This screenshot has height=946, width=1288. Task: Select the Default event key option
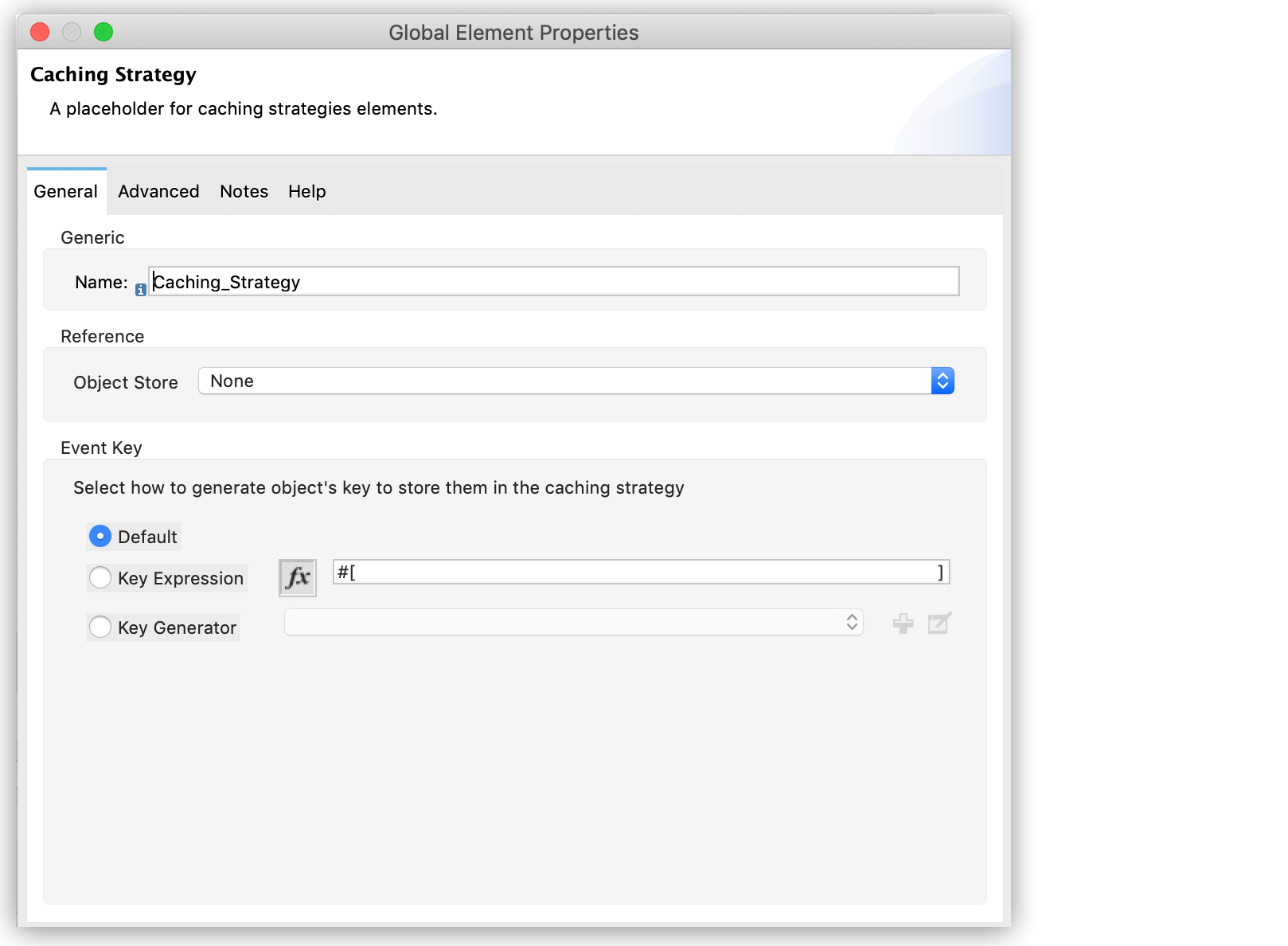click(x=100, y=536)
